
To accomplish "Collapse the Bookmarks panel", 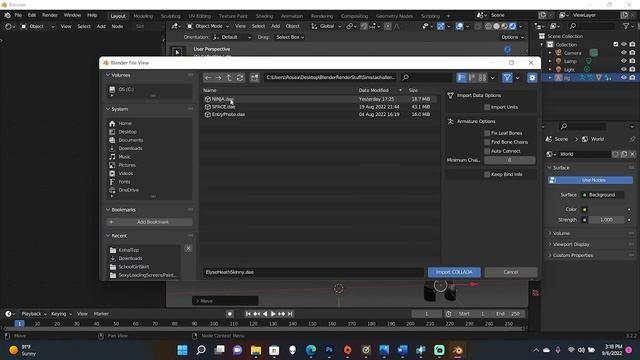I will [x=108, y=210].
